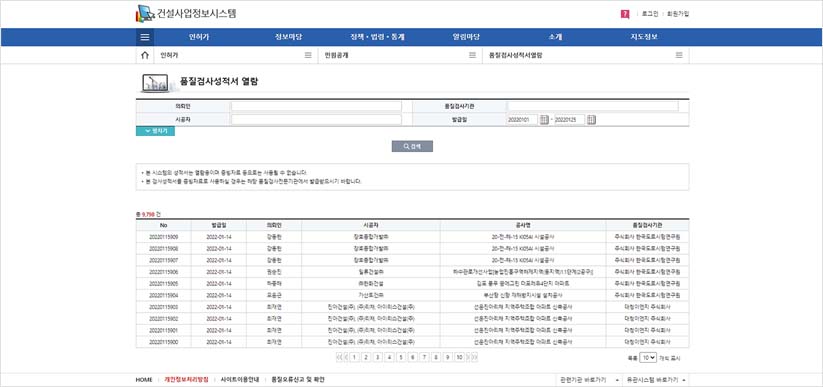This screenshot has width=823, height=387.
Task: Click the 검색 search button
Action: [412, 147]
